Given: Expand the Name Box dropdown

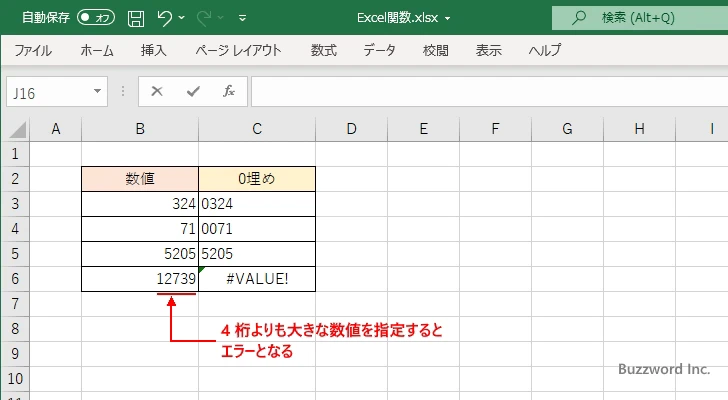Looking at the screenshot, I should (97, 91).
